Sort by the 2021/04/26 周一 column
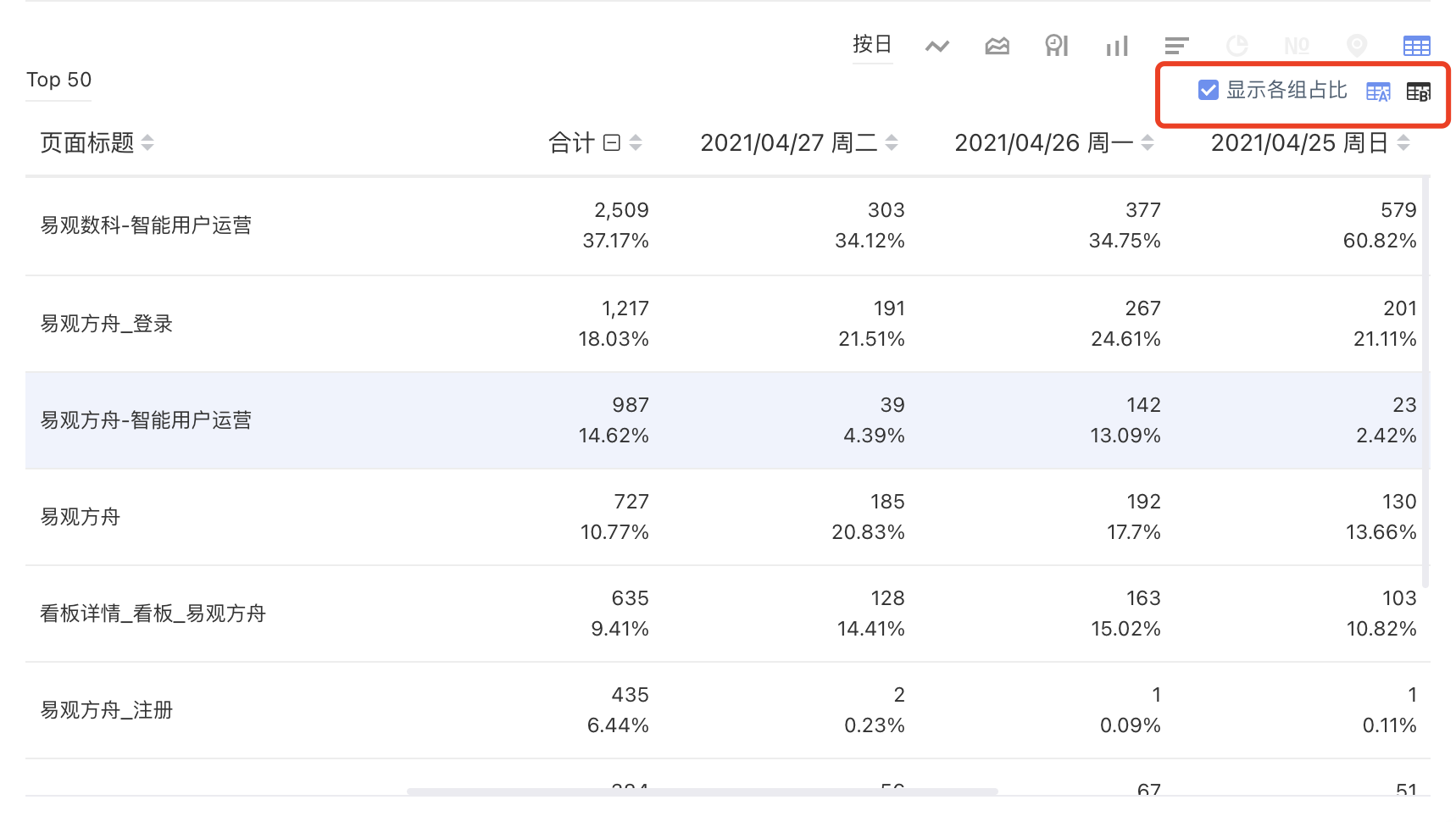Image resolution: width=1456 pixels, height=822 pixels. [x=1148, y=142]
